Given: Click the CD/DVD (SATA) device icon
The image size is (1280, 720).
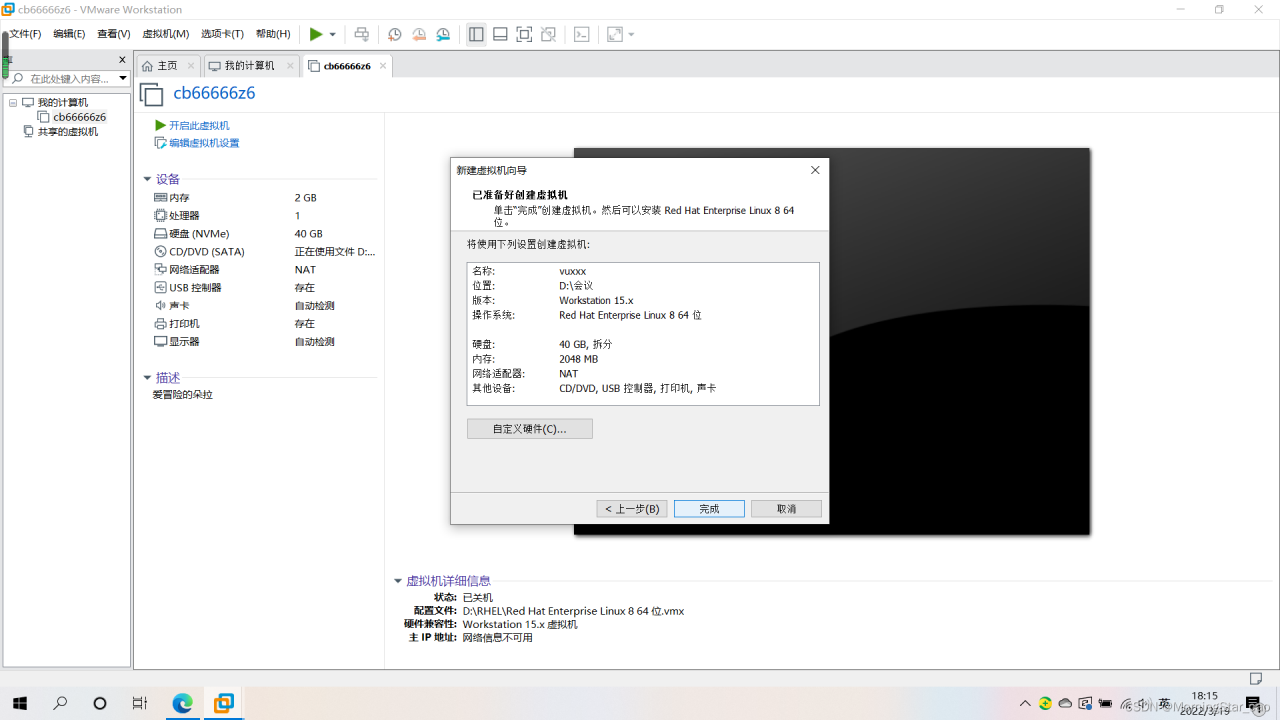Looking at the screenshot, I should 160,252.
